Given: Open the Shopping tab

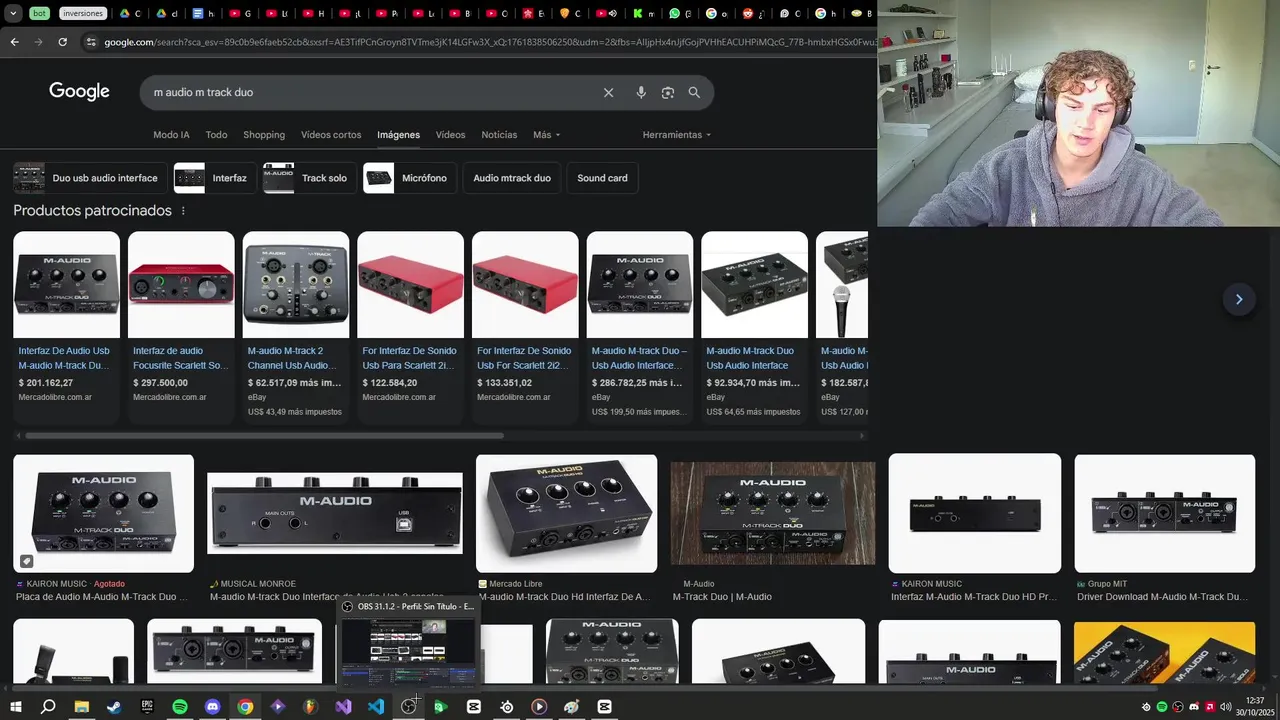Looking at the screenshot, I should click(x=264, y=134).
